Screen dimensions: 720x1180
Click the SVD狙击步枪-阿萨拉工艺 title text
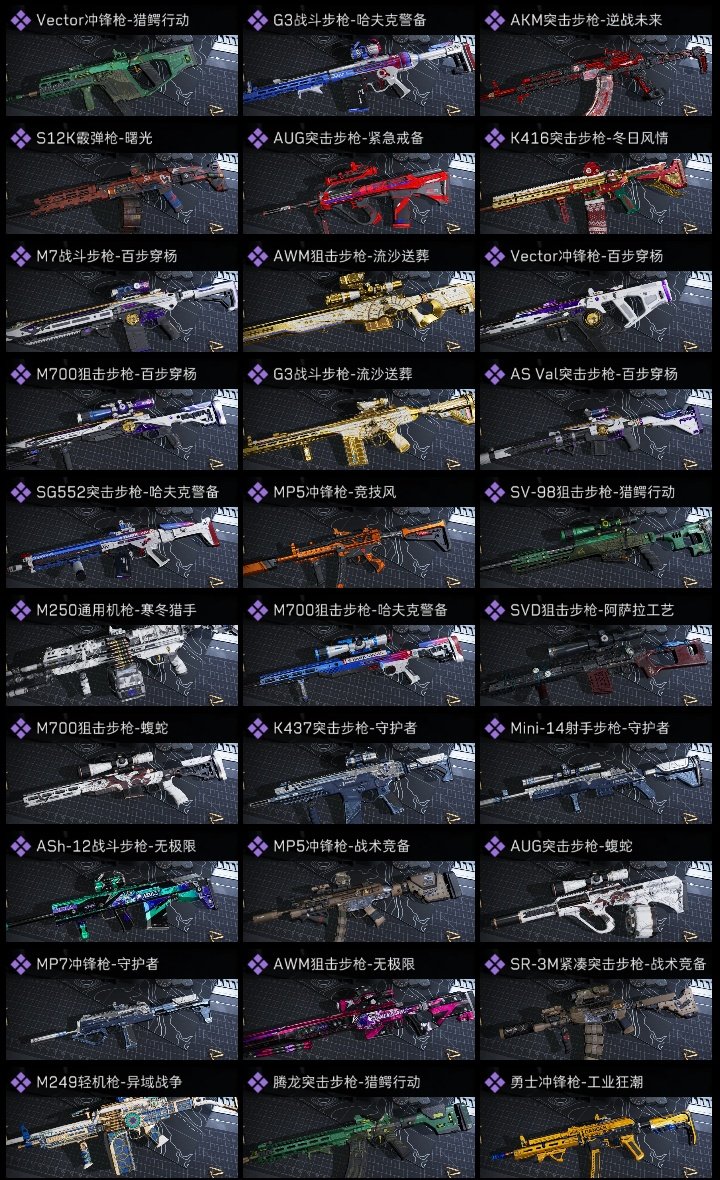click(x=592, y=610)
